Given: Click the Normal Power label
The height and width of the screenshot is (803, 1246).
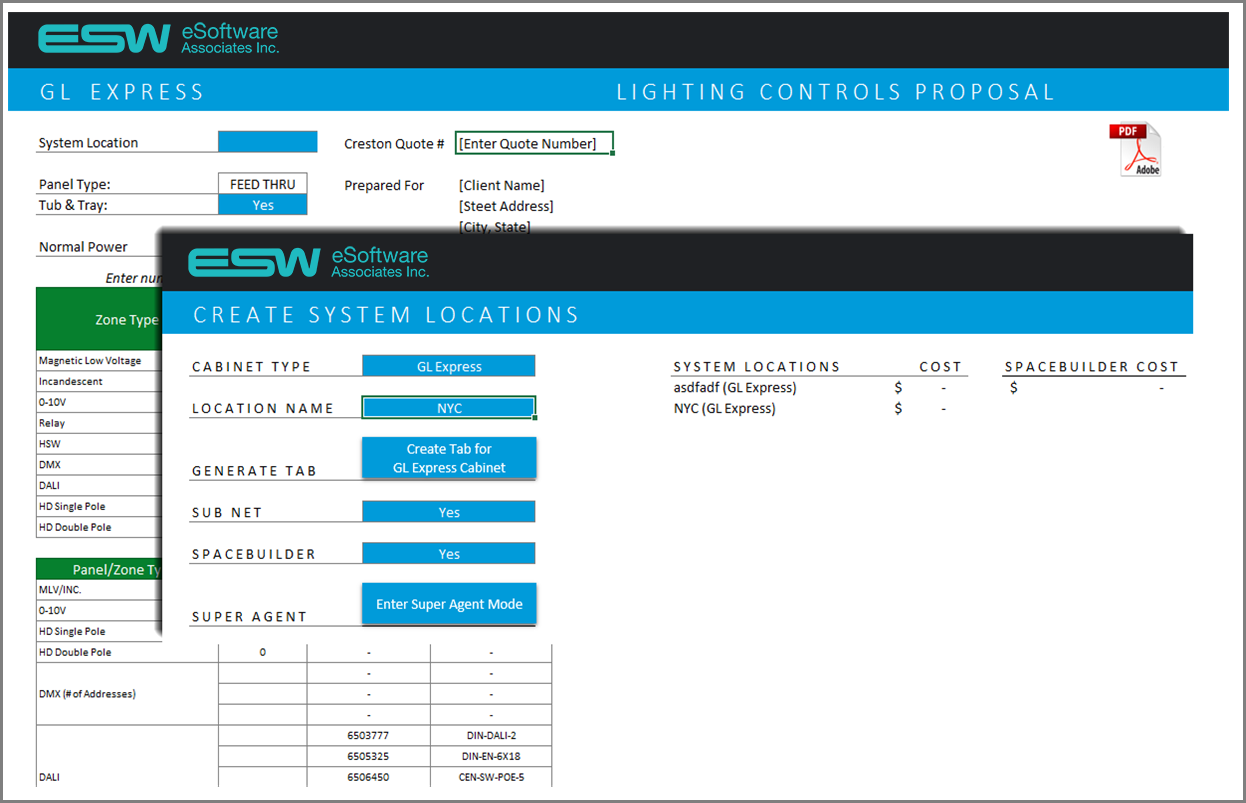Looking at the screenshot, I should click(83, 247).
